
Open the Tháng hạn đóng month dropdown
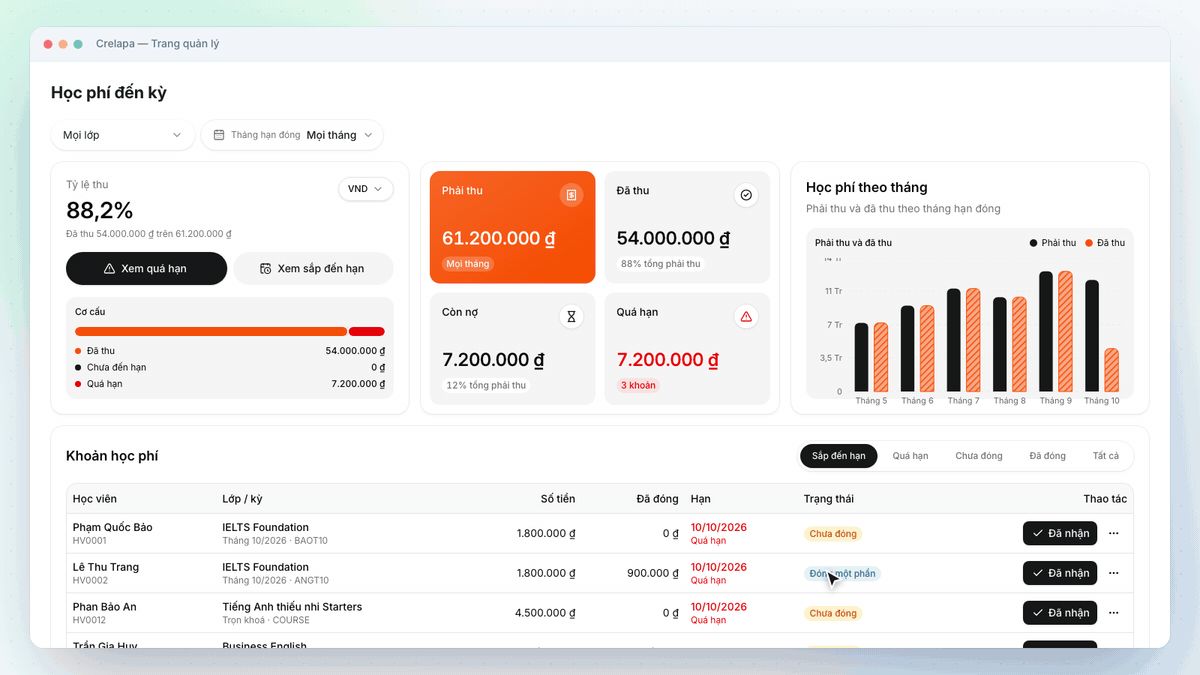click(x=292, y=135)
